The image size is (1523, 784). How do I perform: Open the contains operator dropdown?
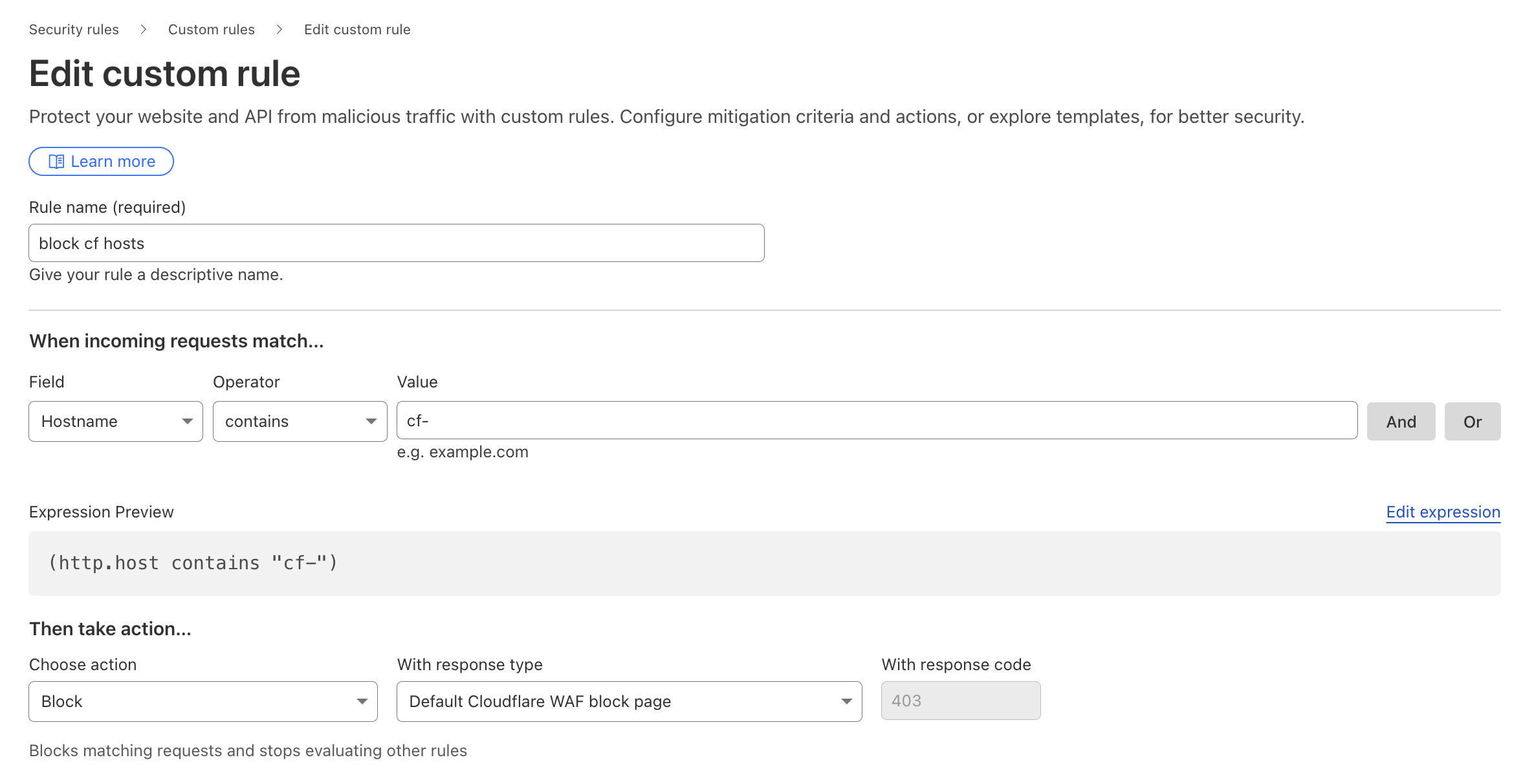tap(300, 422)
